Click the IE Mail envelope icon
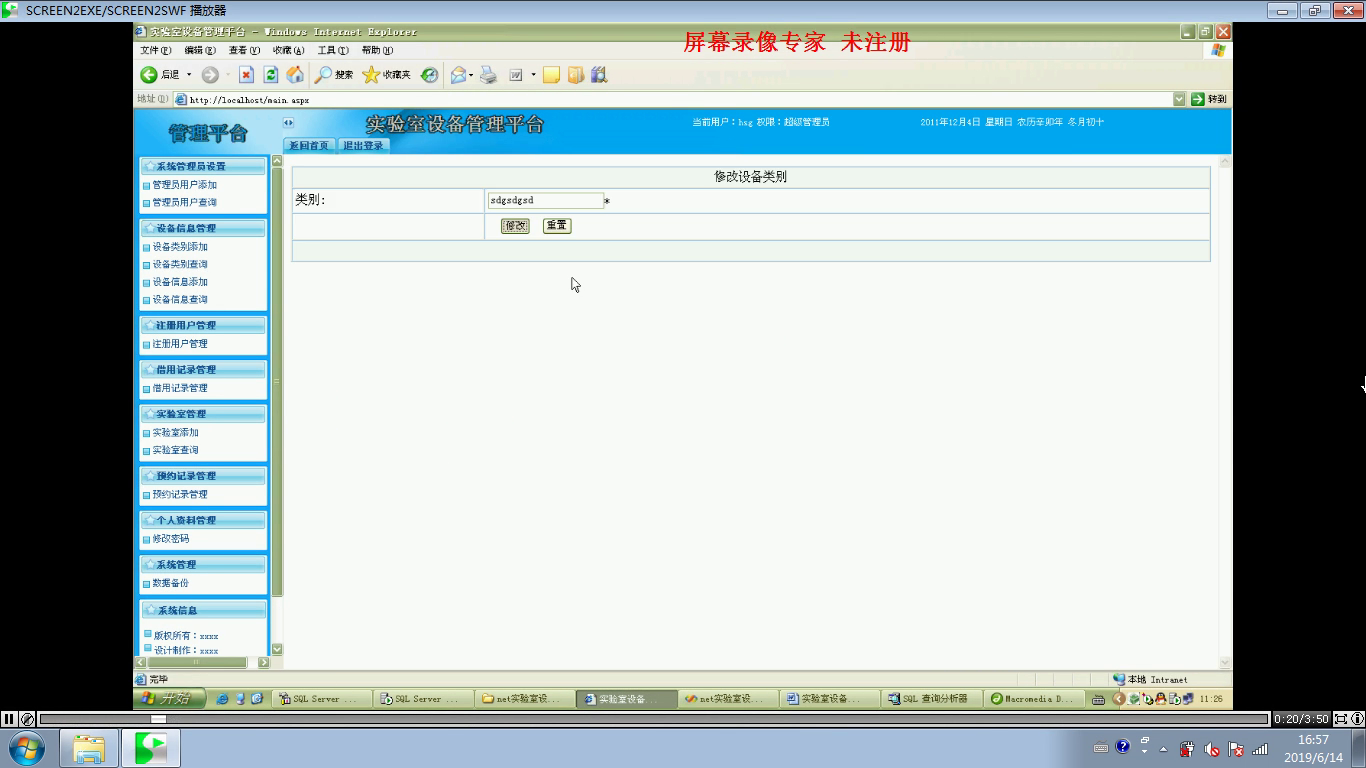 [x=458, y=75]
